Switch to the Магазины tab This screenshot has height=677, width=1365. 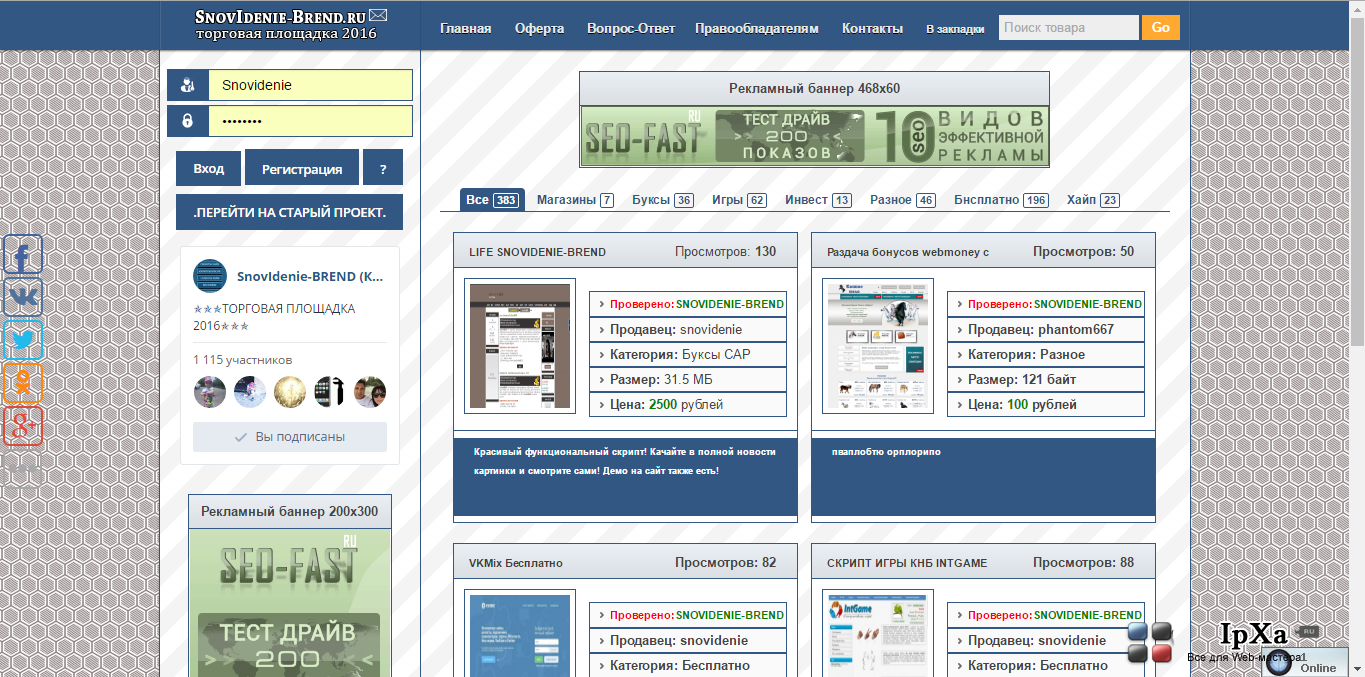coord(575,200)
